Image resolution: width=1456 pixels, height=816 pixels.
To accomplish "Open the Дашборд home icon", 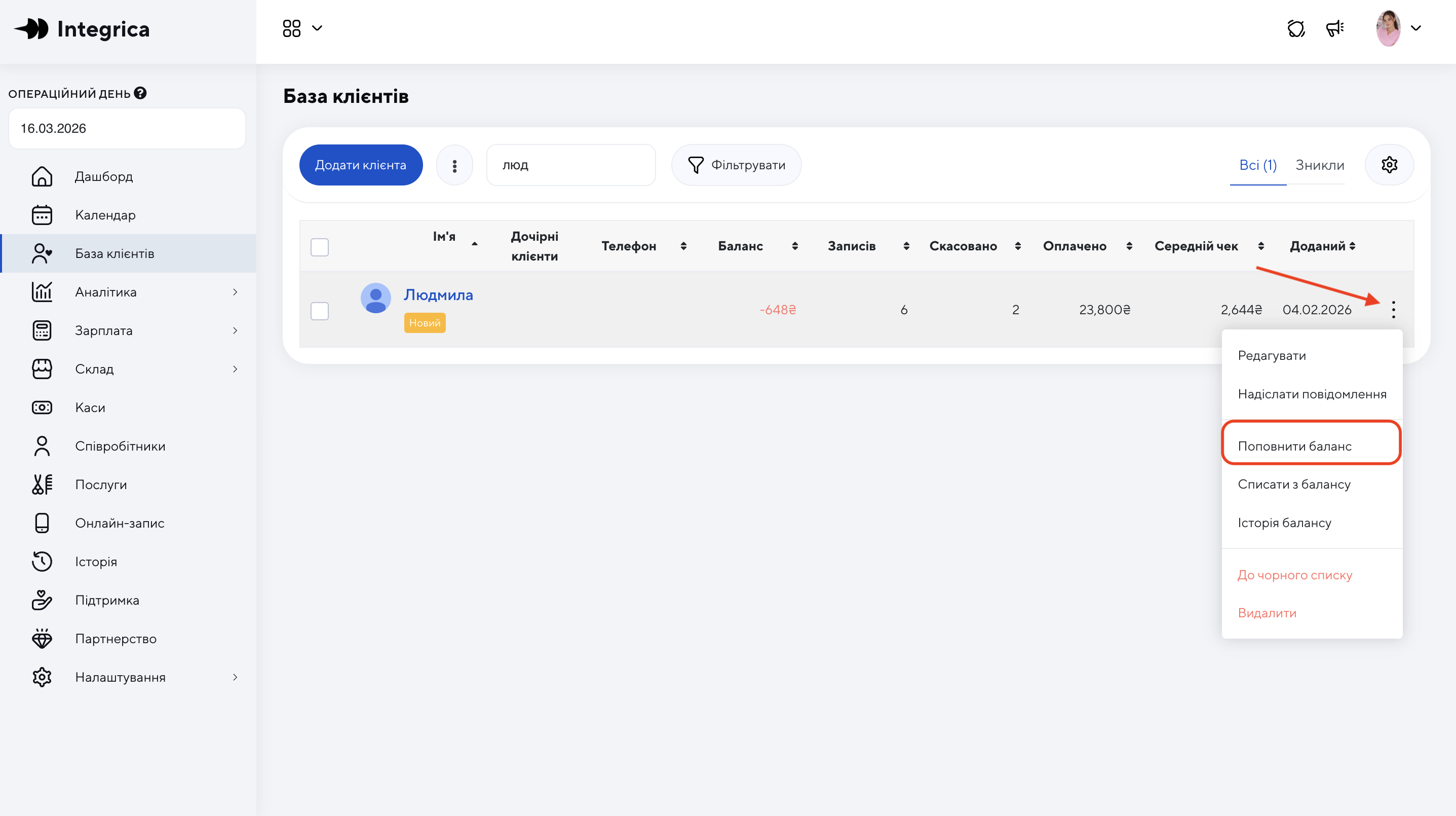I will coord(42,176).
